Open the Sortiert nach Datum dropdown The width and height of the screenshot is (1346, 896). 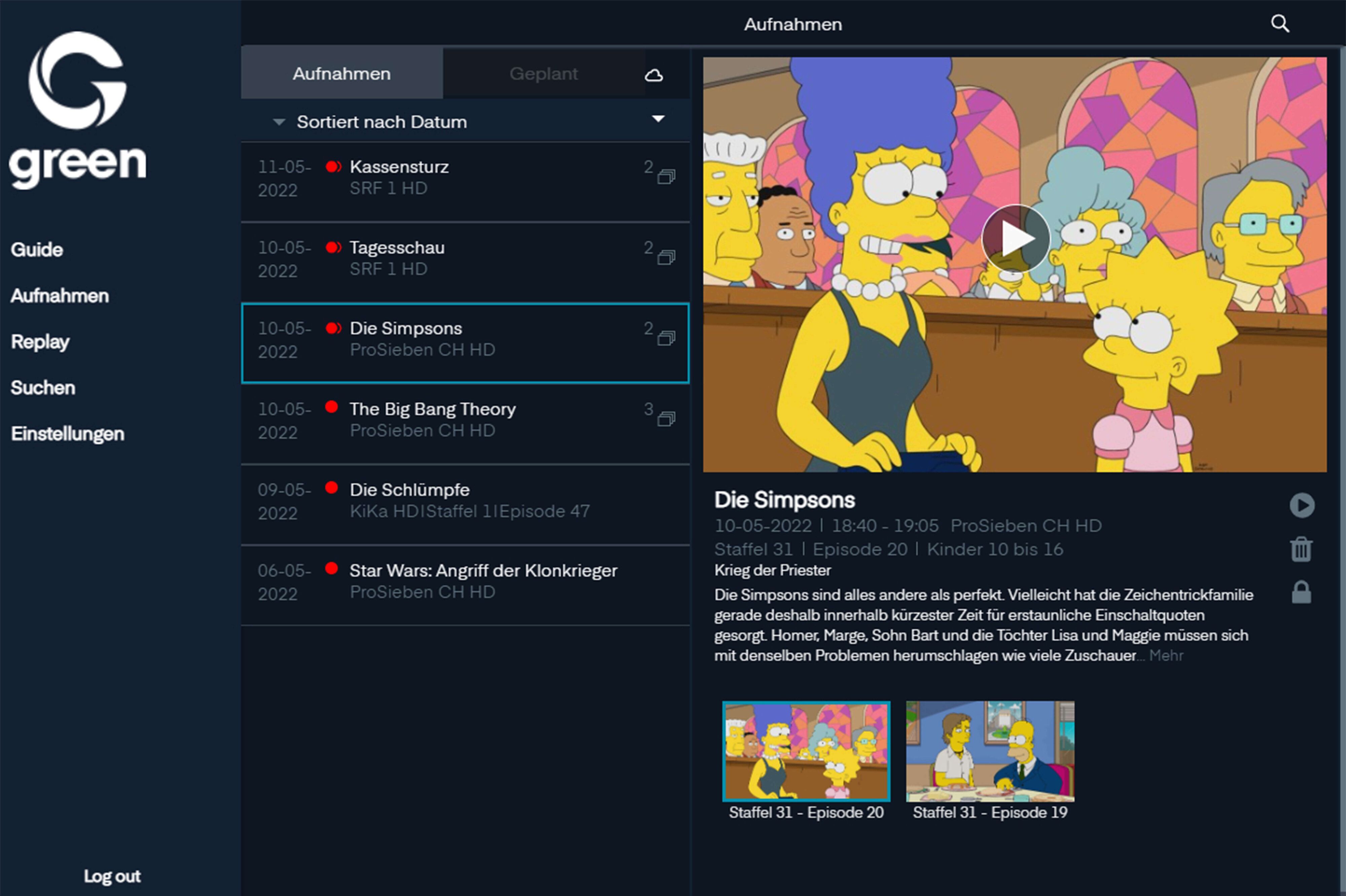tap(382, 121)
